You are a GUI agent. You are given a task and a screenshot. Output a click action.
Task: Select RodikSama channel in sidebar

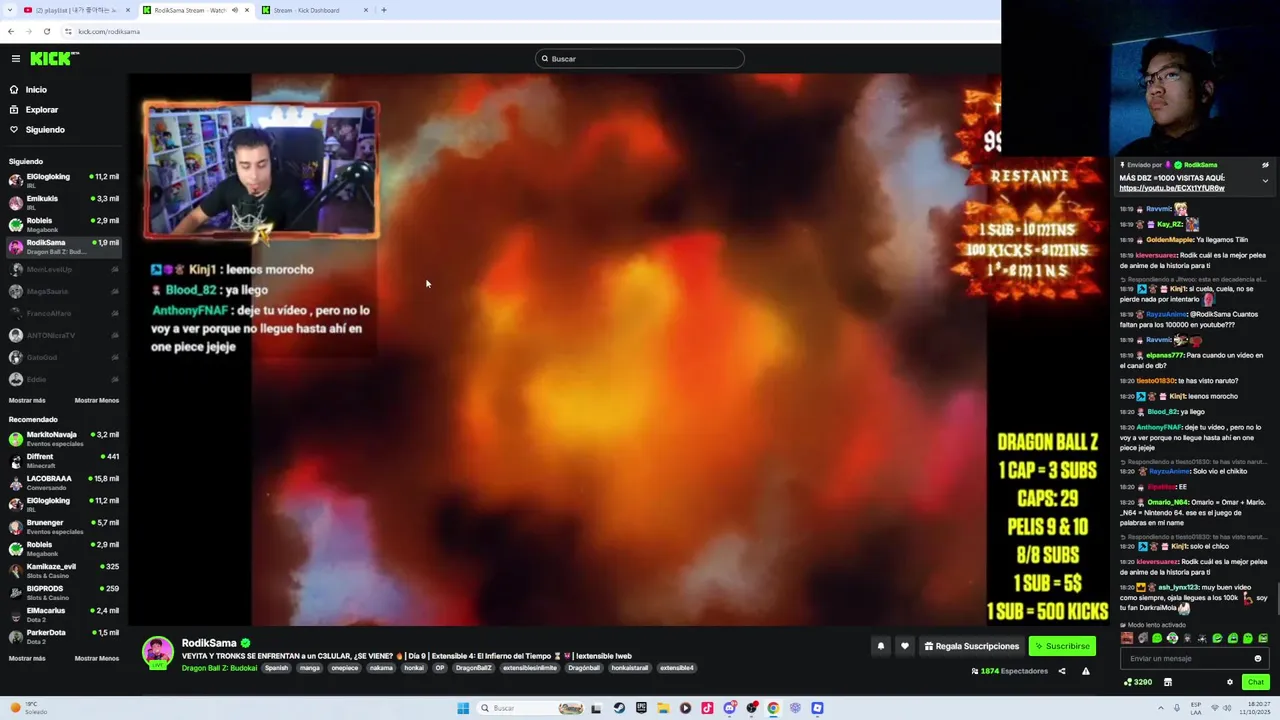[64, 246]
